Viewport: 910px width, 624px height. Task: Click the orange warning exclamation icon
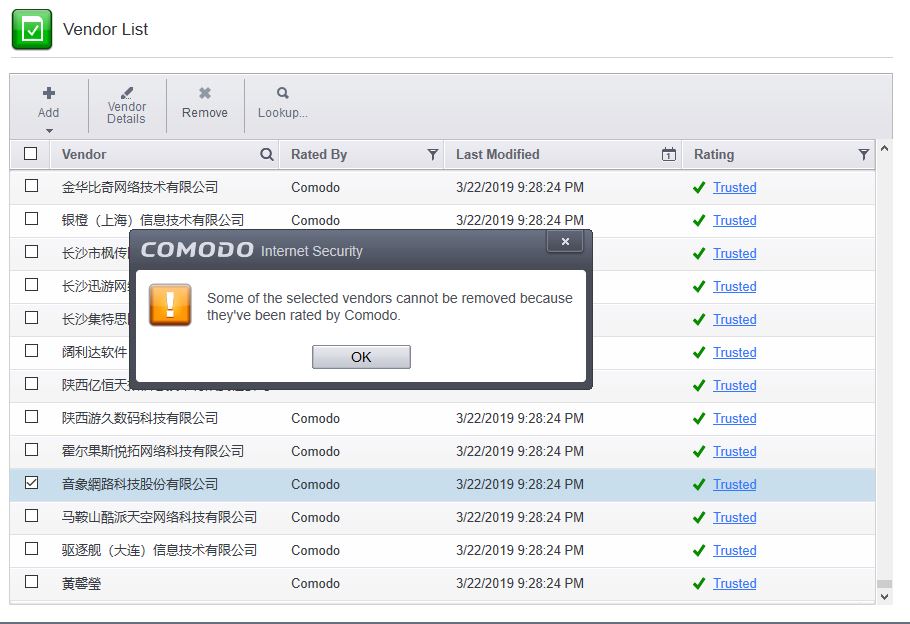pos(170,305)
